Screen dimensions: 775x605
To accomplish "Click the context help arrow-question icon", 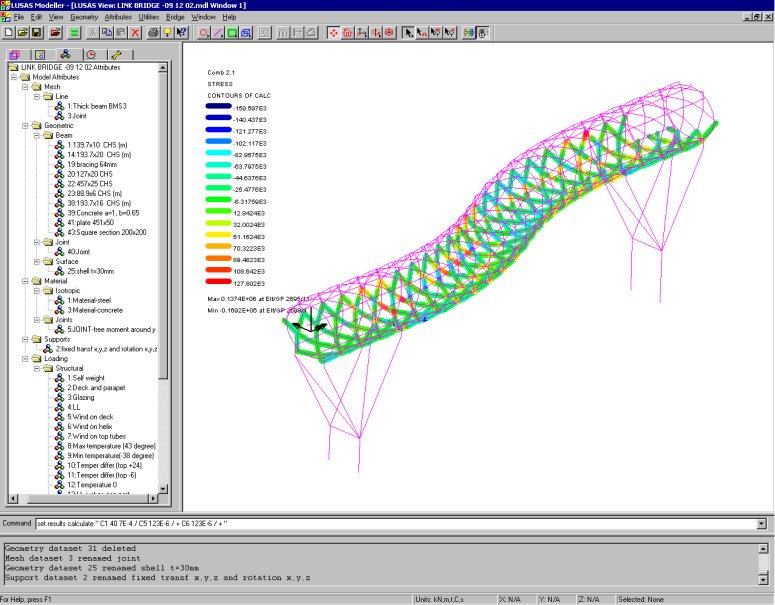I will (x=182, y=33).
